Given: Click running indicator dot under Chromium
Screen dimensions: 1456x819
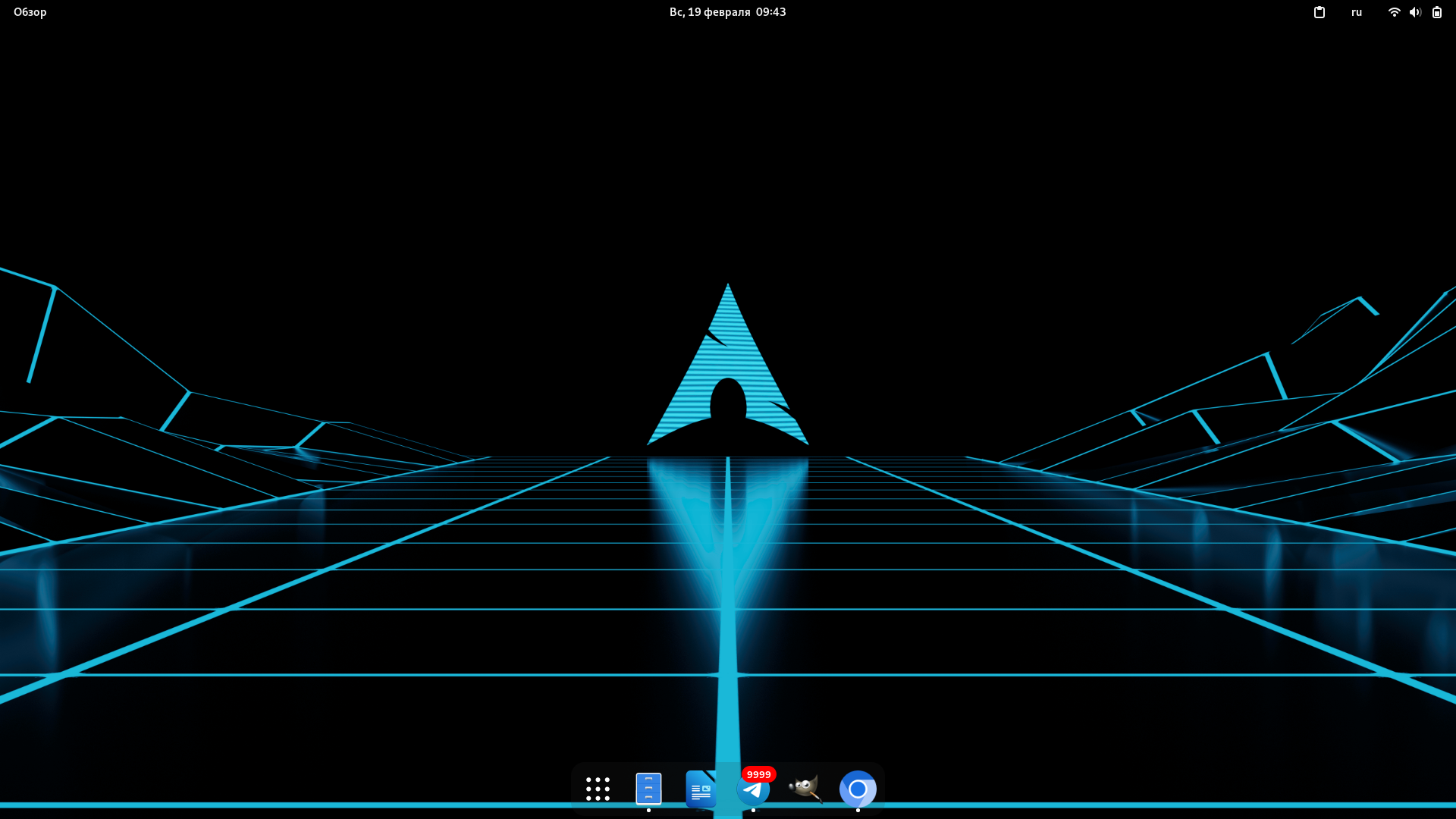Looking at the screenshot, I should coord(858,810).
